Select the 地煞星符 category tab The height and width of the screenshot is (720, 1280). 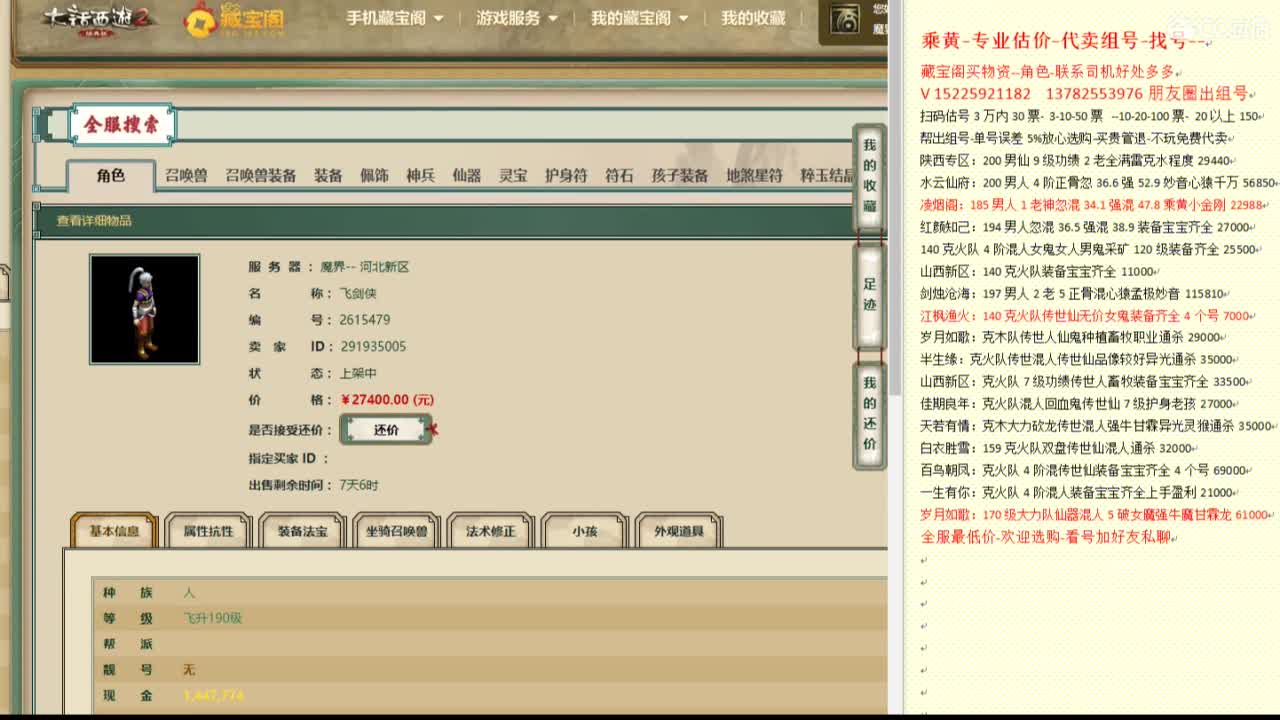754,176
